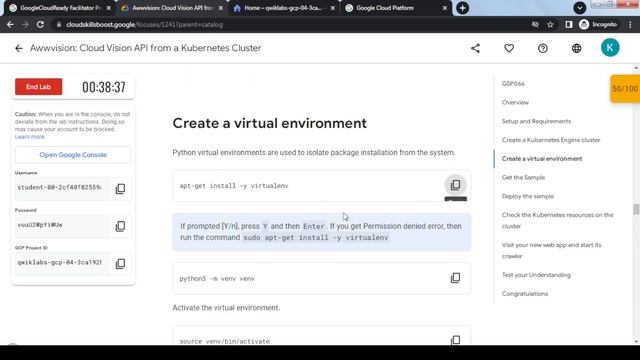This screenshot has width=640, height=360.
Task: Jump to Visit your new web app section
Action: click(551, 250)
